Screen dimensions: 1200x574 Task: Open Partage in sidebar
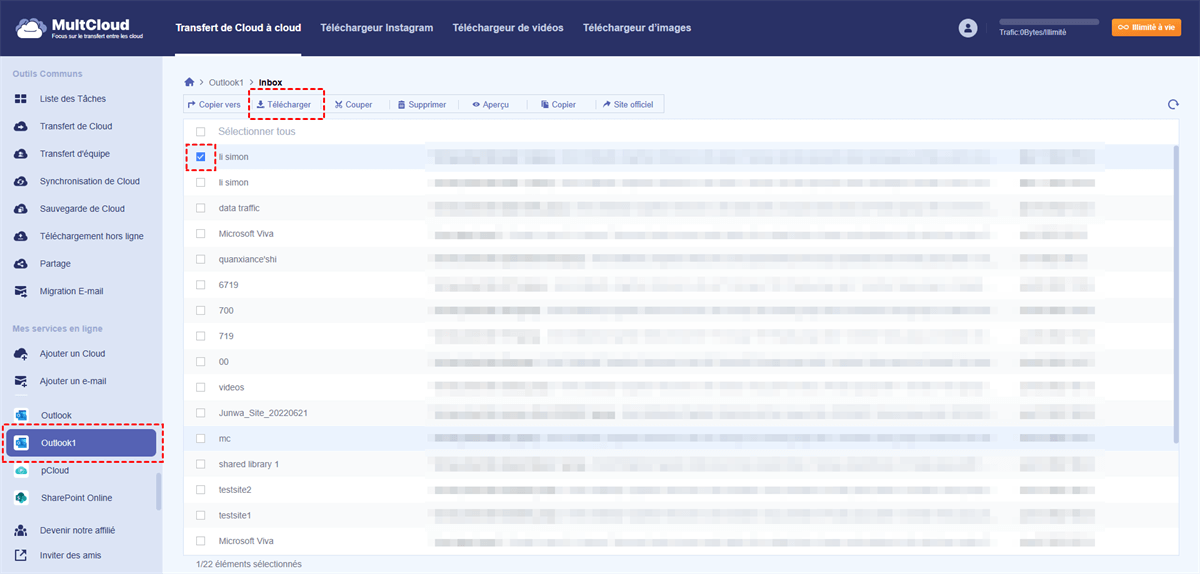[x=55, y=264]
